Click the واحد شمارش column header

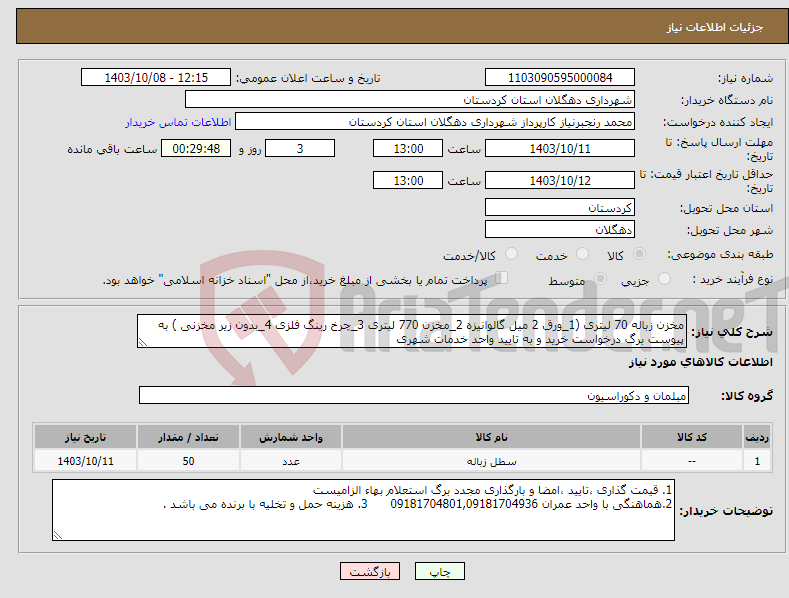291,437
